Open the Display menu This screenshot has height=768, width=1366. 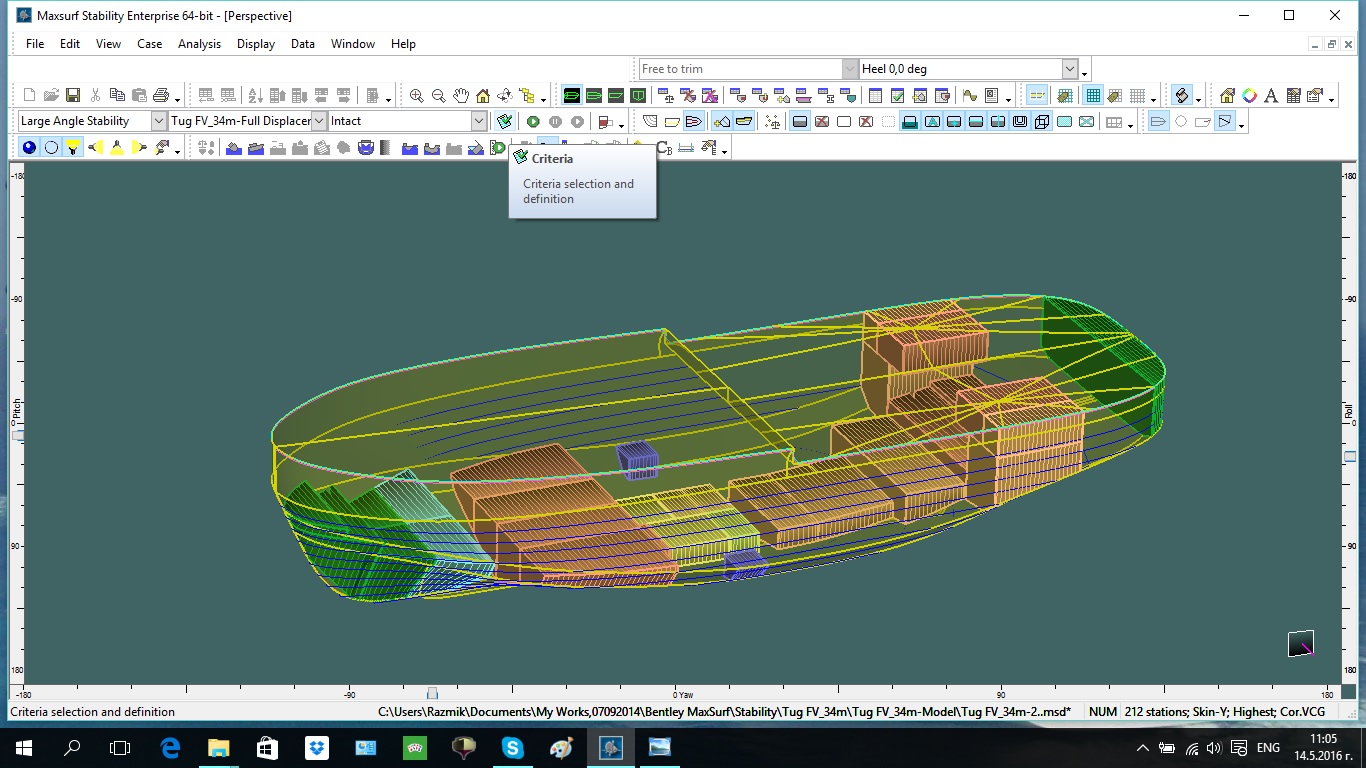tap(256, 44)
